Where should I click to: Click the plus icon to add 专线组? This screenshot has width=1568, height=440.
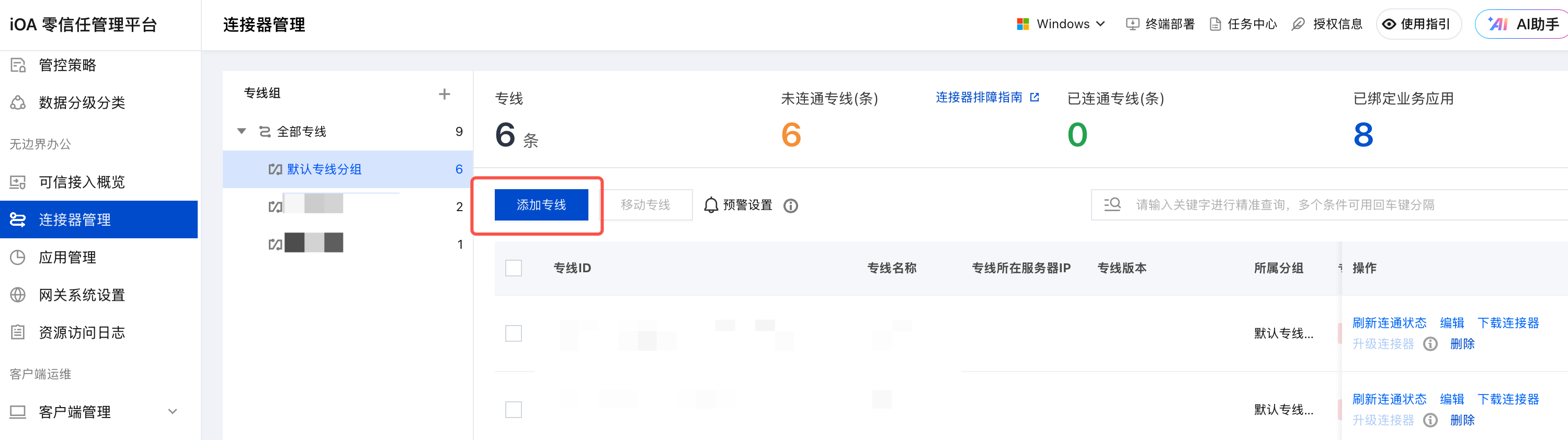click(x=445, y=94)
